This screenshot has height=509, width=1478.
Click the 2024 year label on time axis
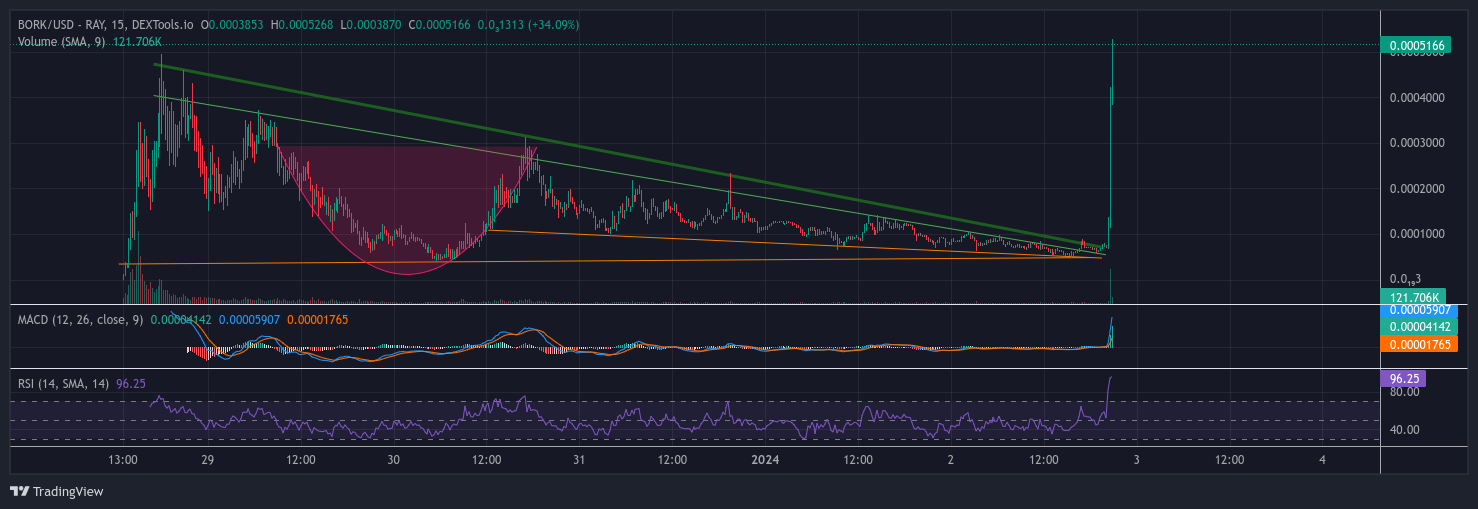click(765, 461)
